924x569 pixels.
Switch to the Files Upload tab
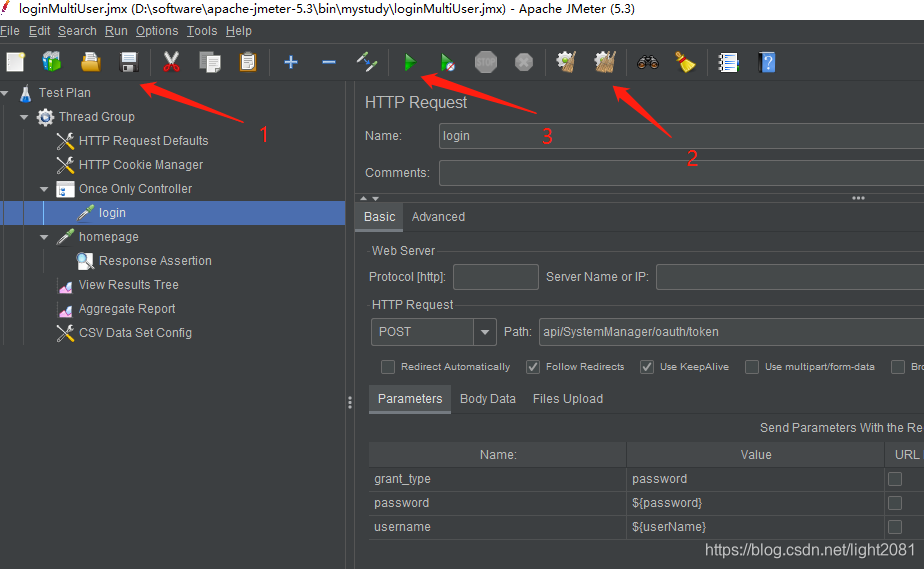coord(567,399)
